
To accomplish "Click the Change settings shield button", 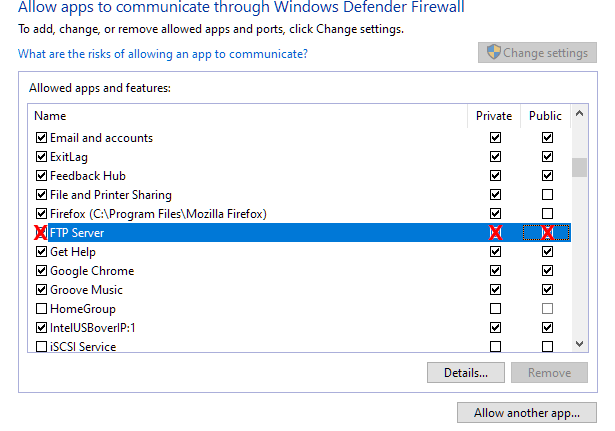I will (537, 53).
